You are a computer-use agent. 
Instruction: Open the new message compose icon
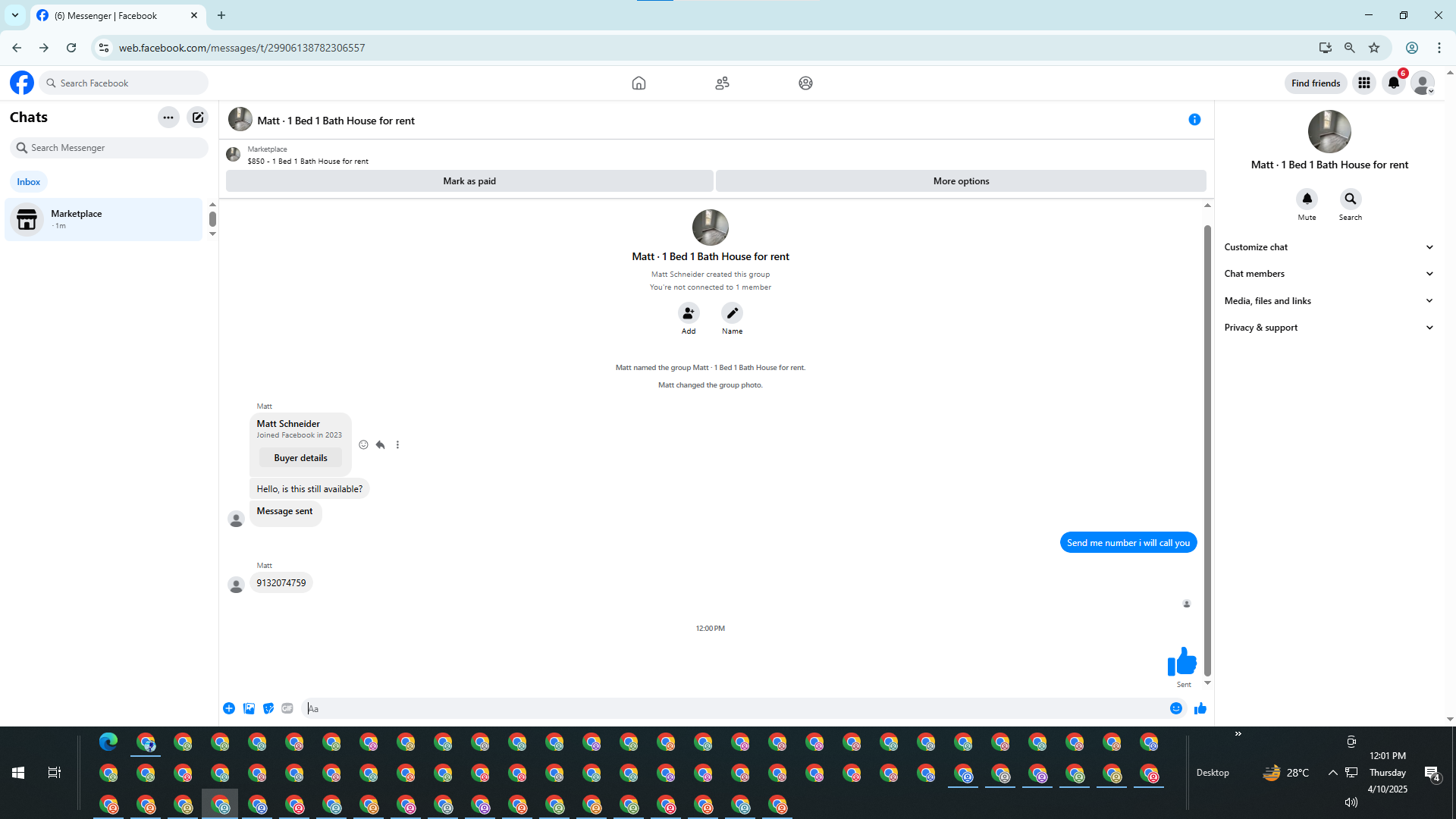[x=198, y=118]
